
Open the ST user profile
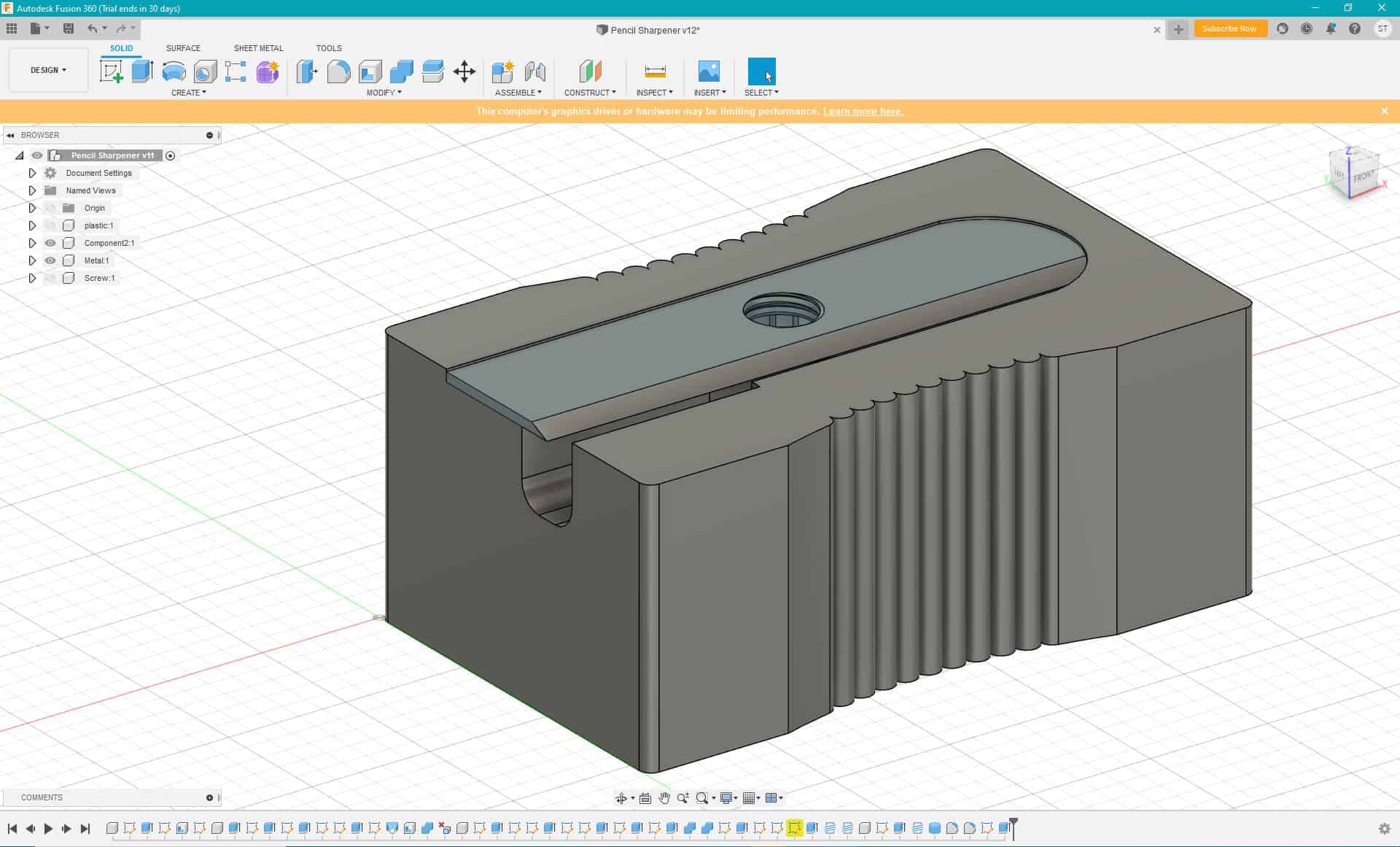point(1382,28)
